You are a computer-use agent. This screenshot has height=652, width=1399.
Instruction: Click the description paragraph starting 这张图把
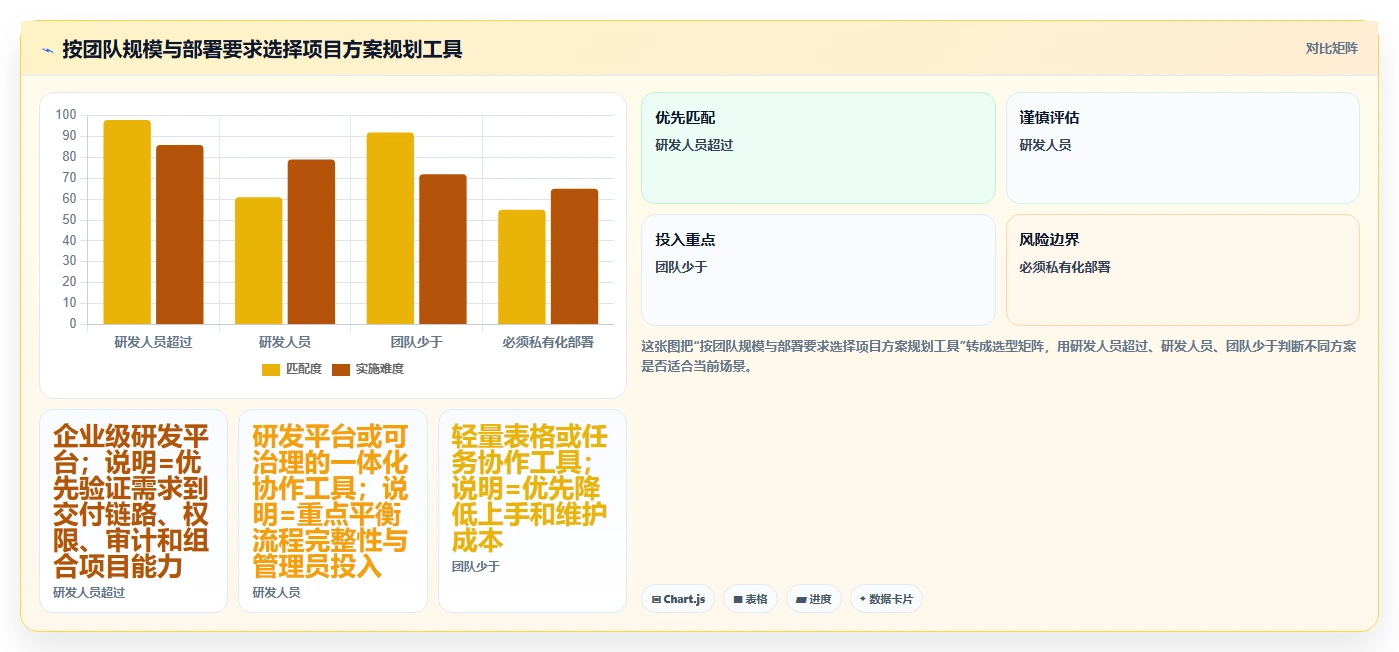coord(998,356)
